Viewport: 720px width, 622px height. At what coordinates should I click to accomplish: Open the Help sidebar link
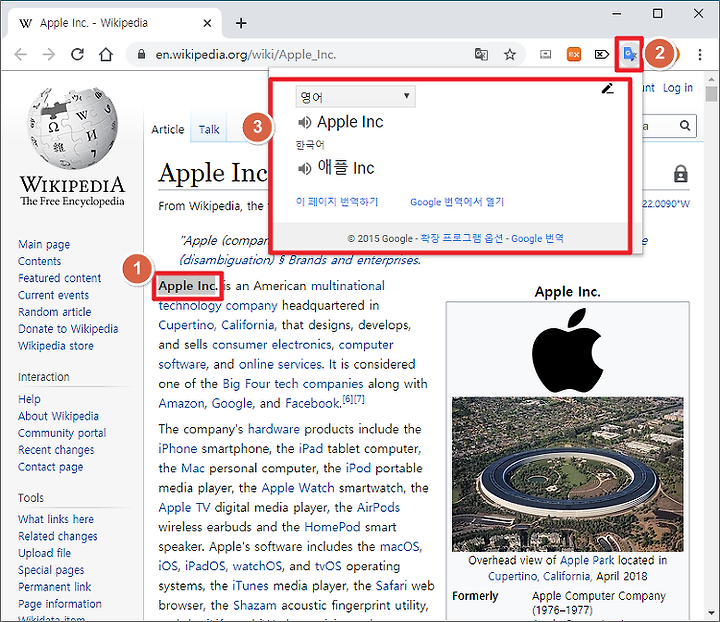29,399
